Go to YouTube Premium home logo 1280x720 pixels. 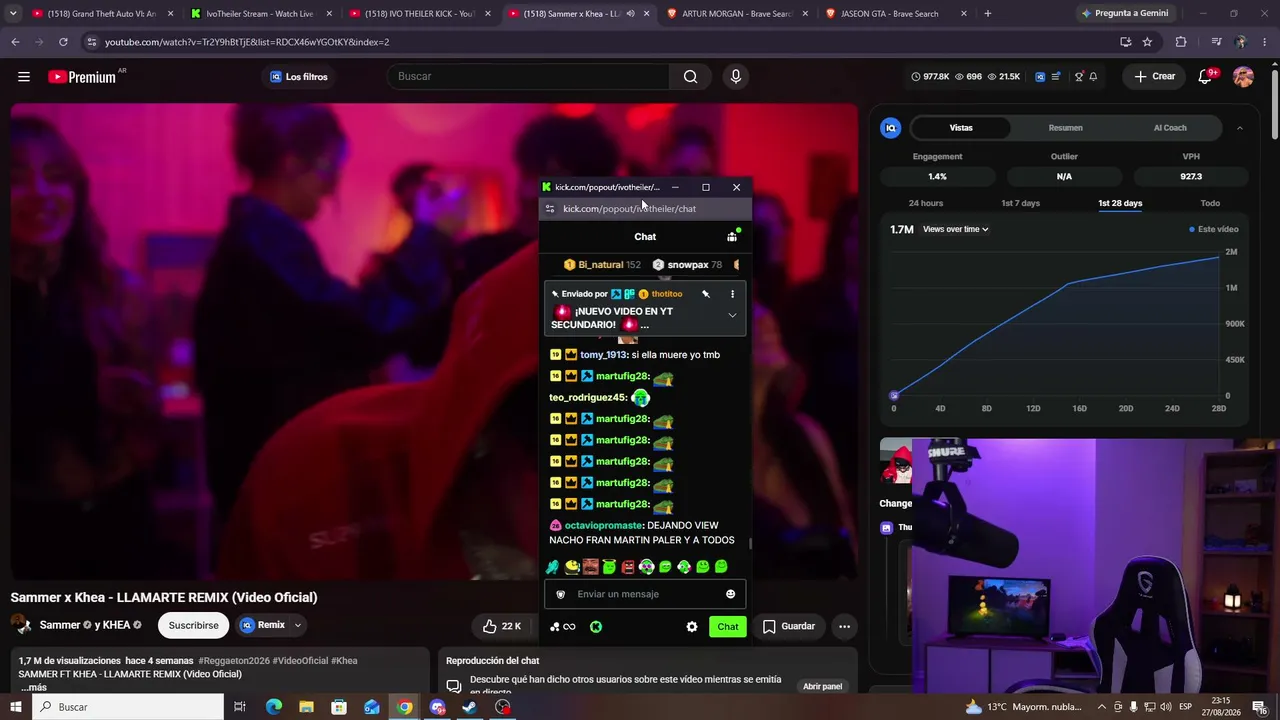point(82,77)
